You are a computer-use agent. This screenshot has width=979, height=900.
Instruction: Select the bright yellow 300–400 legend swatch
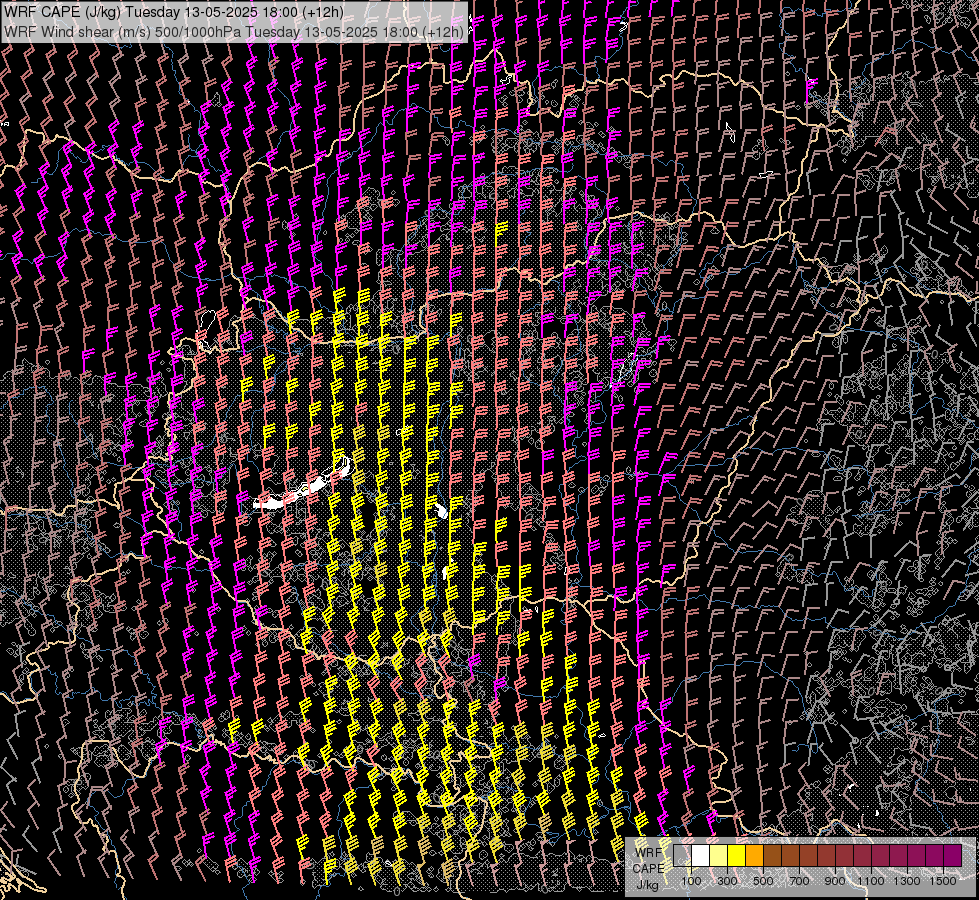(737, 856)
